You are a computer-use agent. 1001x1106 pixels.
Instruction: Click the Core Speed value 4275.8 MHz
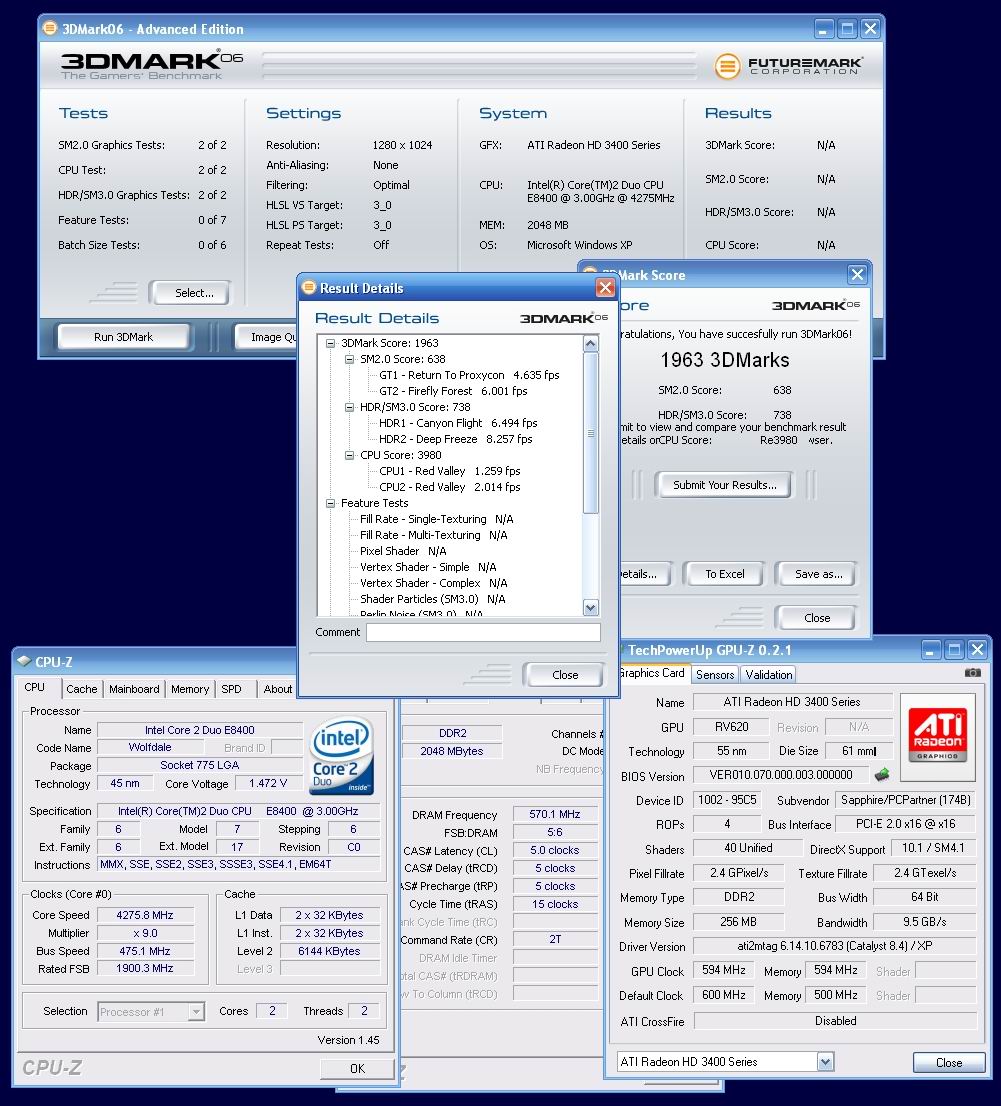(x=145, y=915)
